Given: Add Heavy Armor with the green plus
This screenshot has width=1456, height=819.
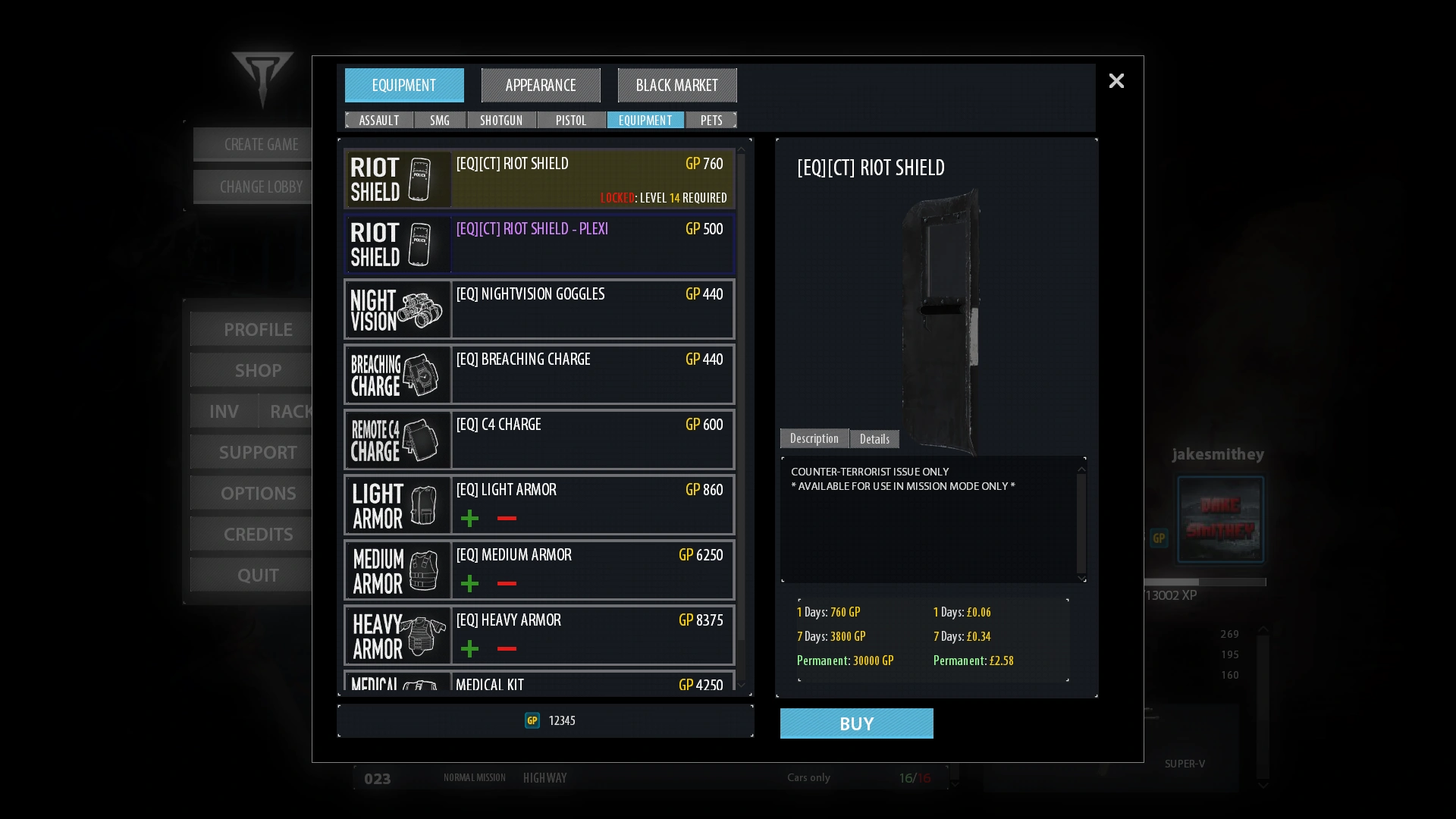Looking at the screenshot, I should point(469,648).
